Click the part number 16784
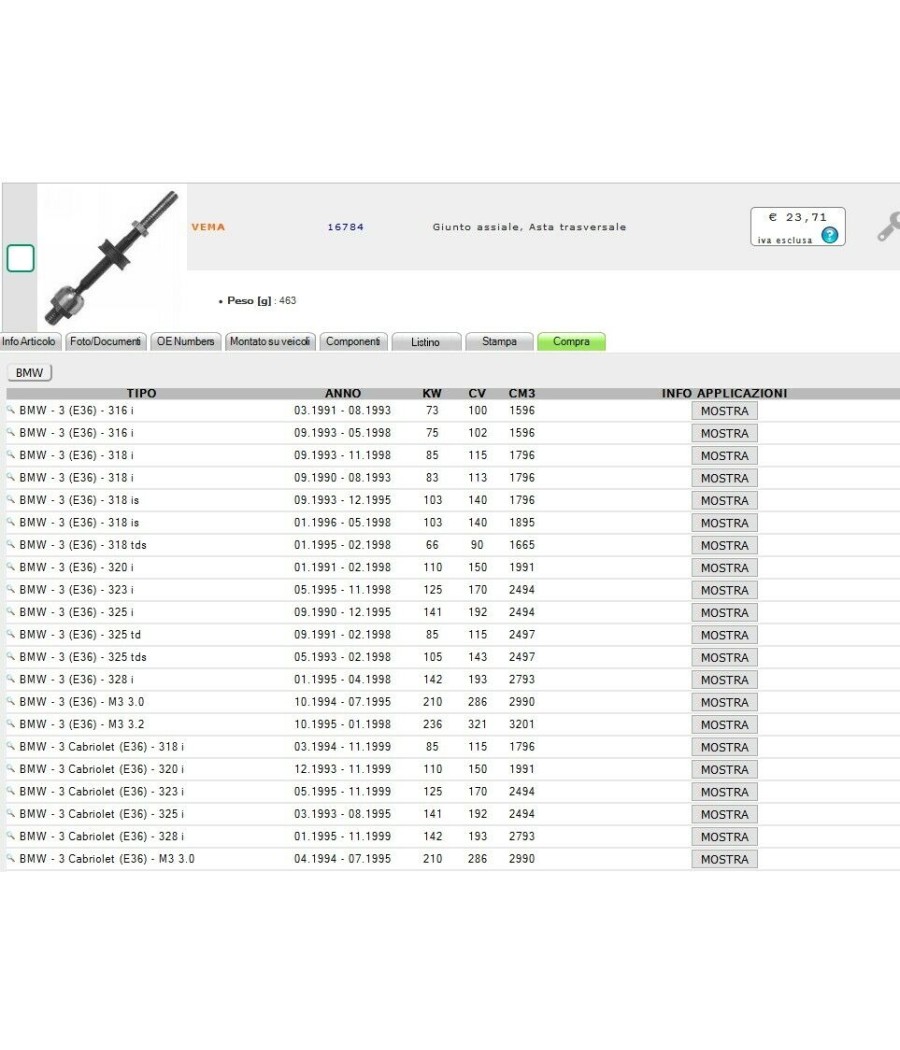The image size is (900, 1050). pos(346,227)
